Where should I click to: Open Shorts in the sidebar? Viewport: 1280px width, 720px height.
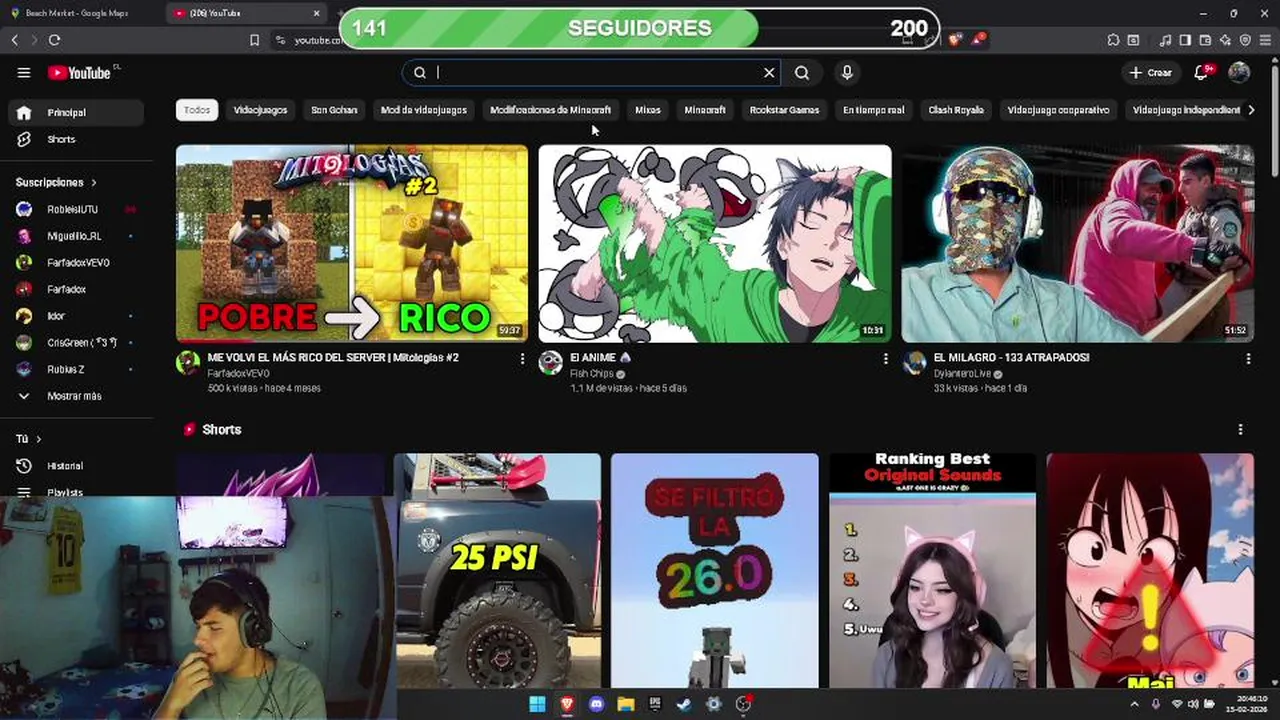point(75,139)
